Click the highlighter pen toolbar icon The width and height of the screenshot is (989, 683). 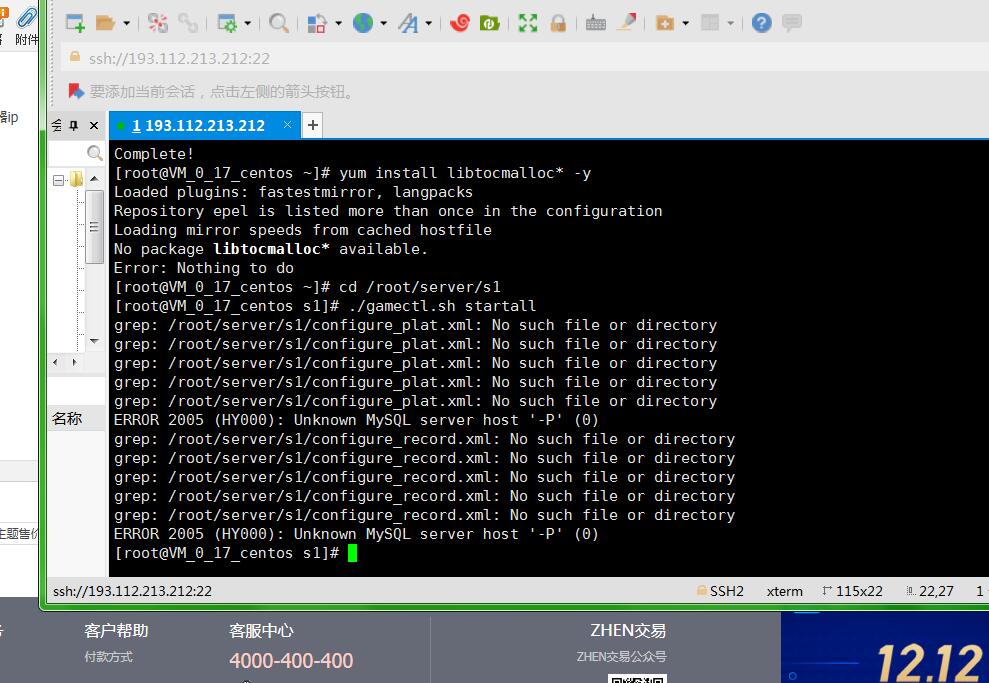click(x=626, y=23)
